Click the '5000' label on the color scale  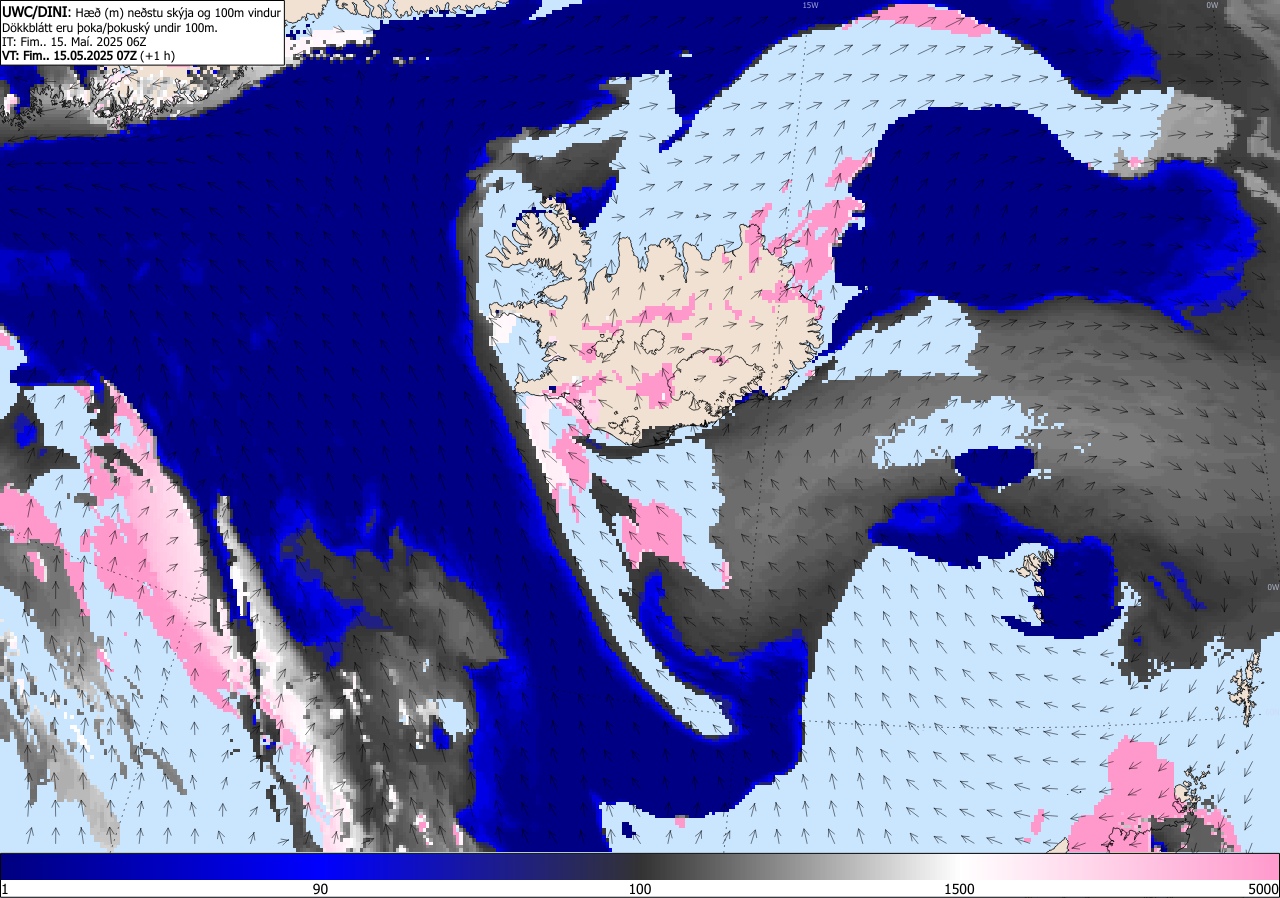coord(1262,889)
